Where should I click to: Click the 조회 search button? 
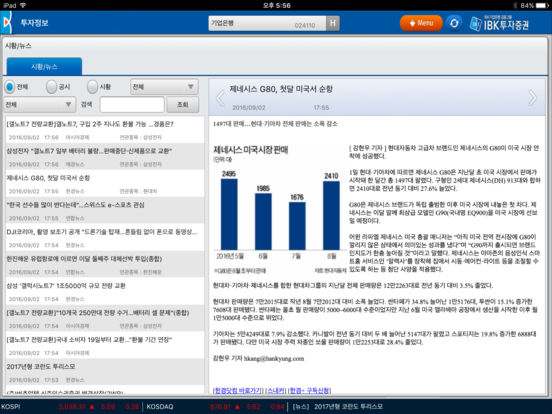(183, 105)
